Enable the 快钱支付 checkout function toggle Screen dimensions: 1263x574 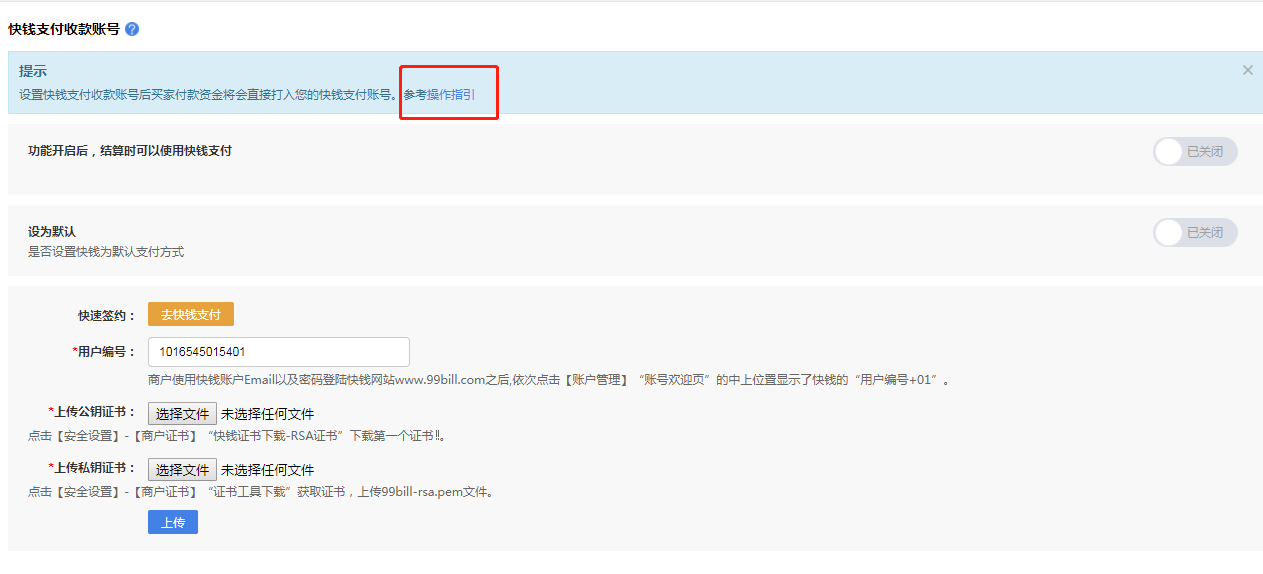pos(1195,152)
